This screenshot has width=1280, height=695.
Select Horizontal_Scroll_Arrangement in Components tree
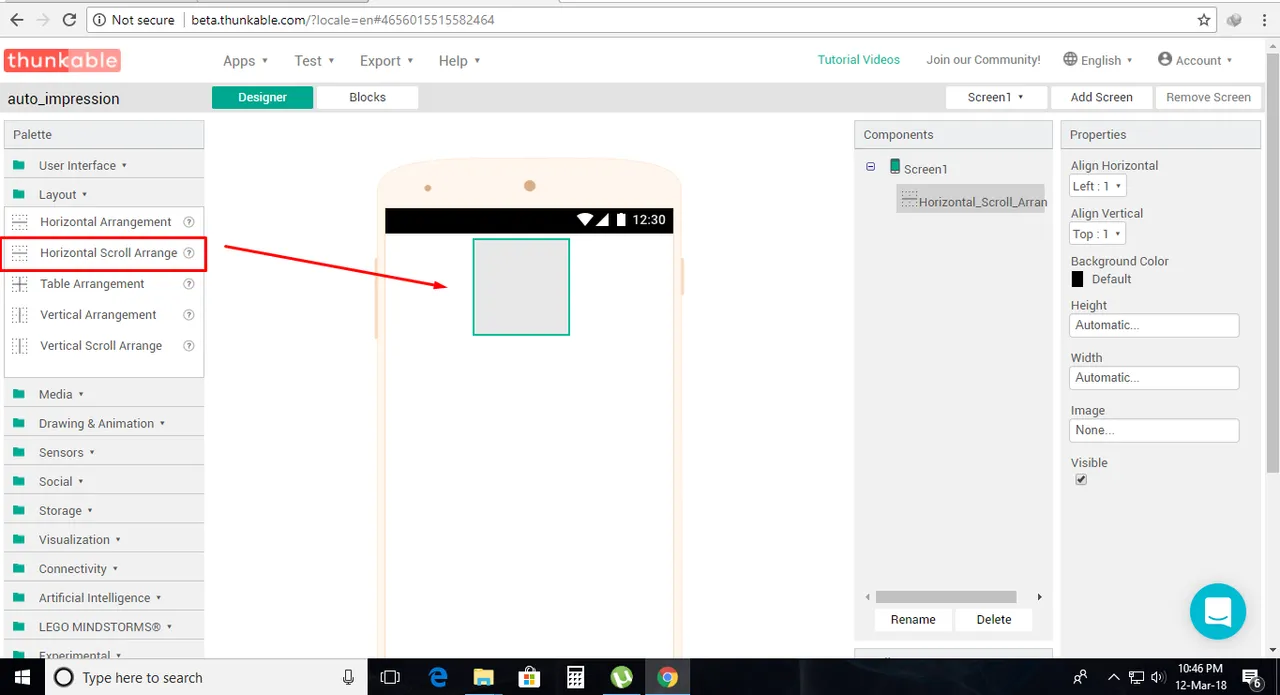pyautogui.click(x=972, y=199)
